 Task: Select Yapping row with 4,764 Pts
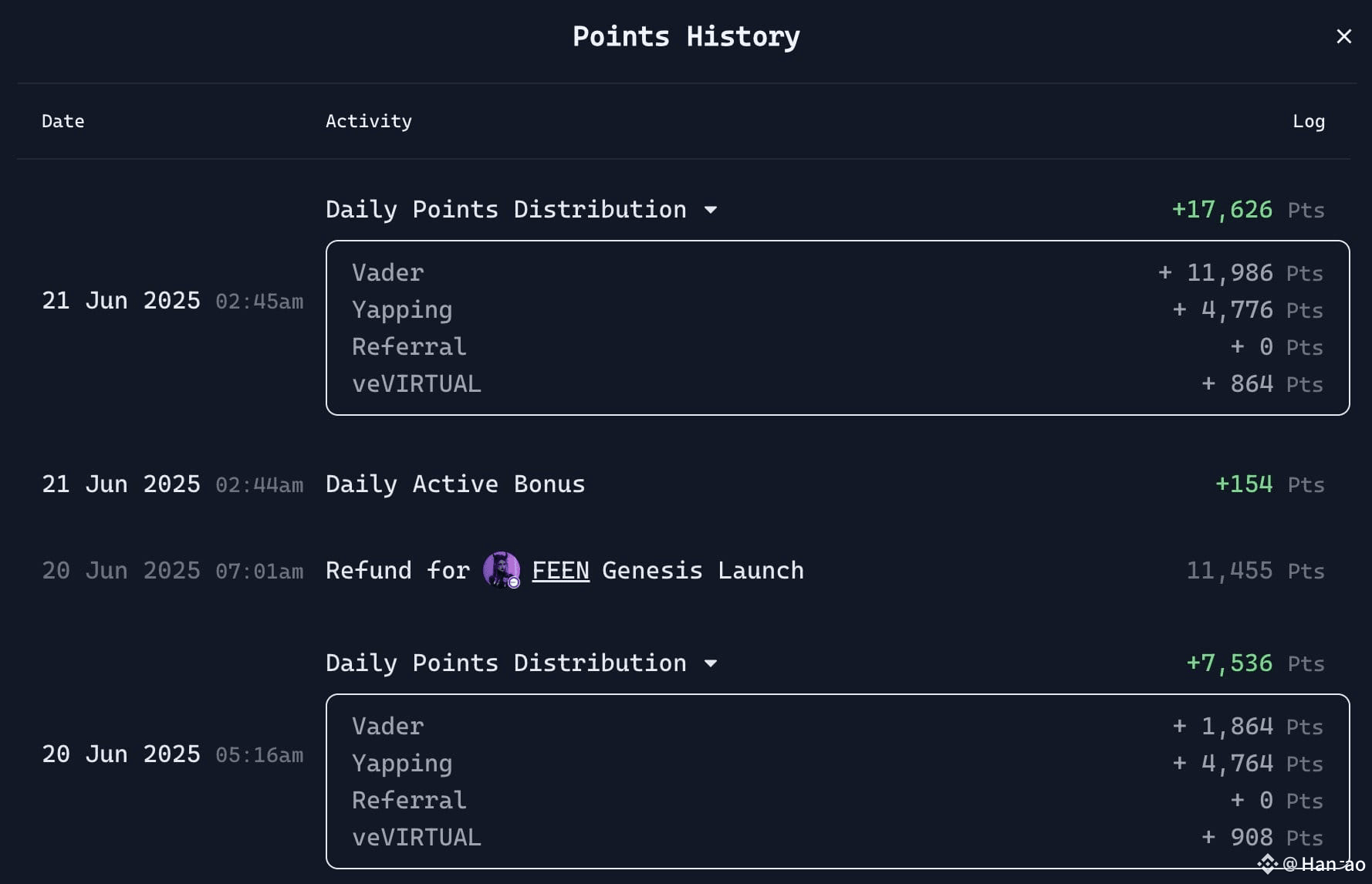(837, 764)
